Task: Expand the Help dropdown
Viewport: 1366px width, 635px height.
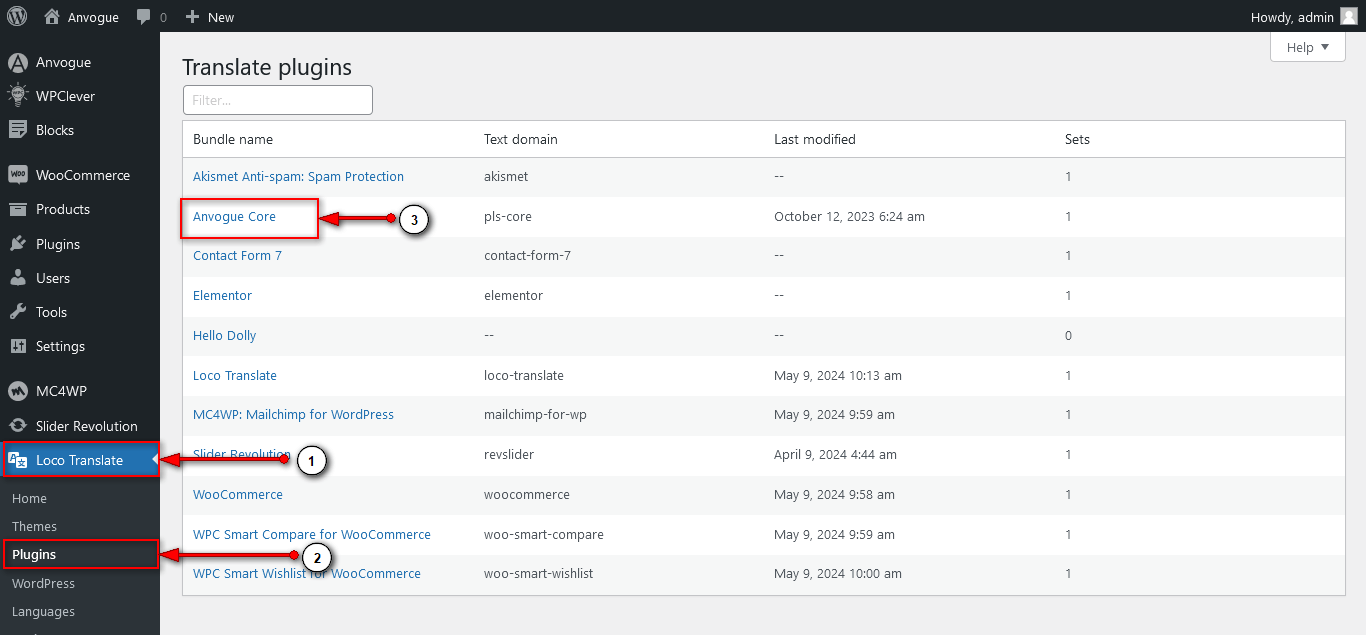Action: 1307,47
